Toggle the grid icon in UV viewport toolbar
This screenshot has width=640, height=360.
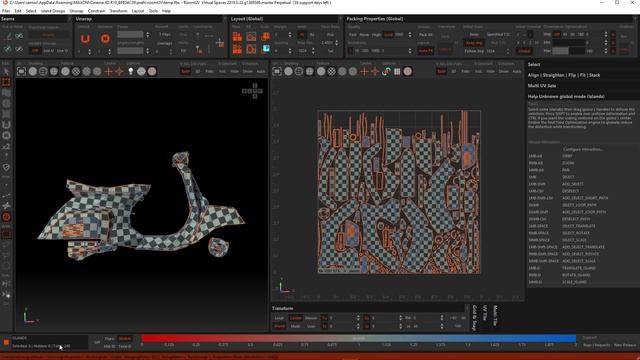click(x=397, y=71)
